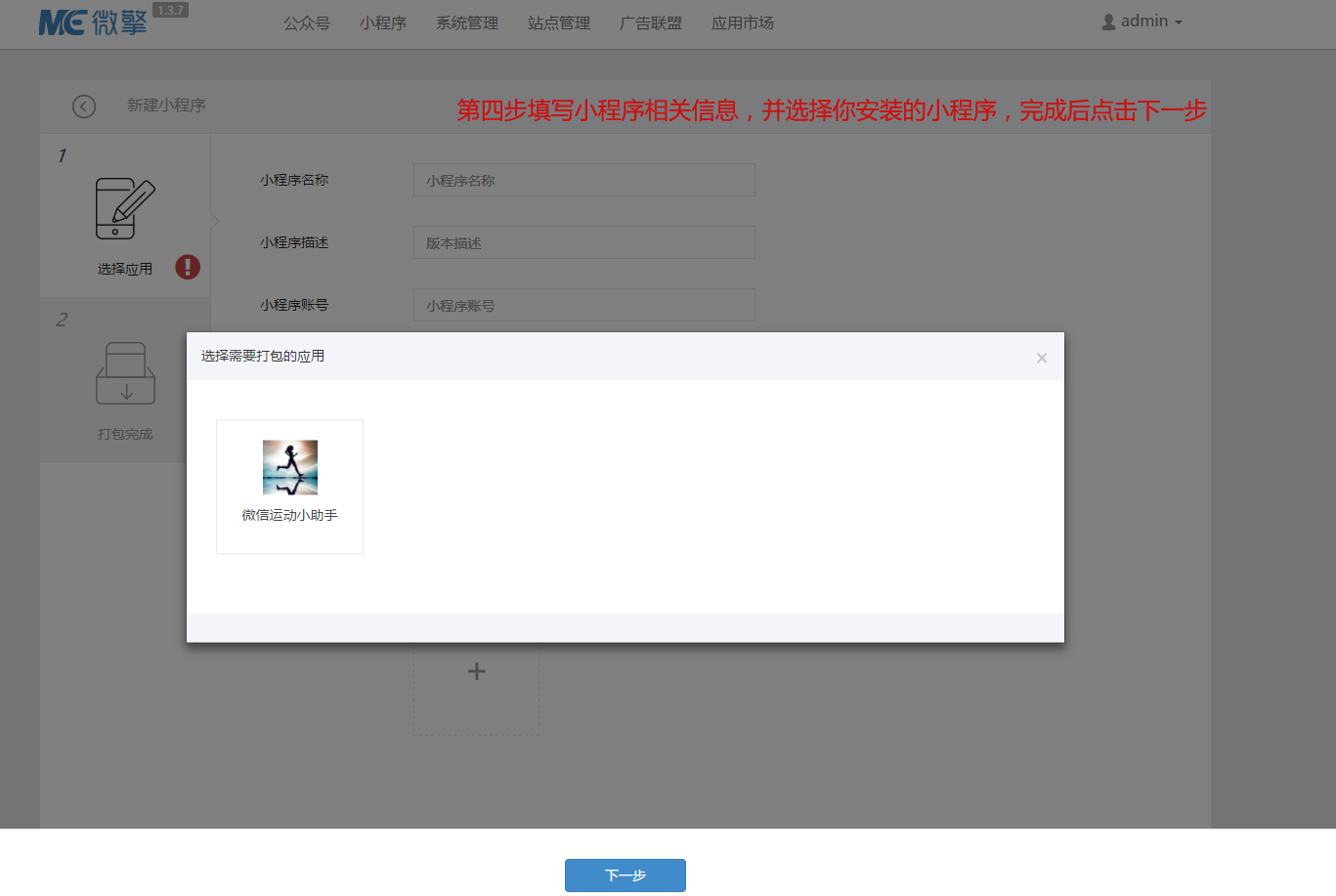Screen dimensions: 1336x896
Task: Click the 打包完成 download box icon
Action: 125,373
